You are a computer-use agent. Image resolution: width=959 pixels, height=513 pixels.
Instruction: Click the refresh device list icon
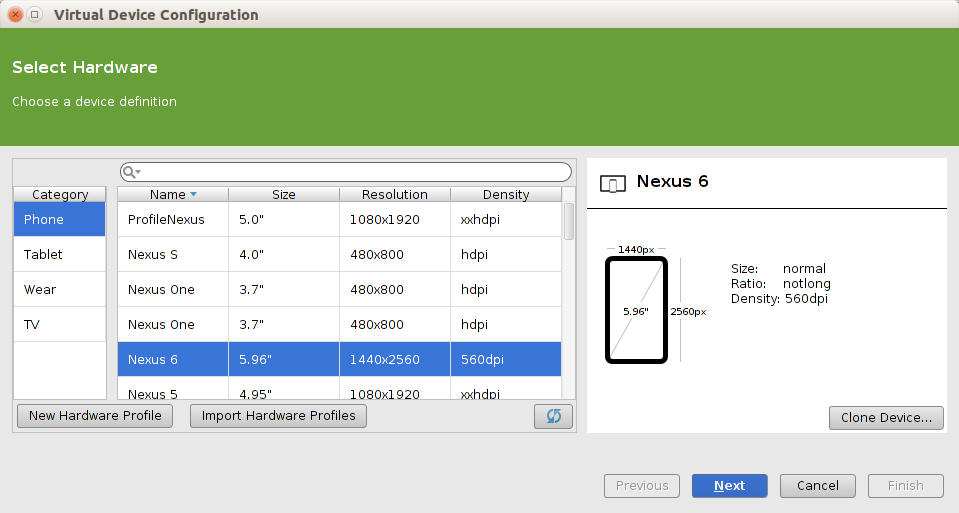point(554,416)
